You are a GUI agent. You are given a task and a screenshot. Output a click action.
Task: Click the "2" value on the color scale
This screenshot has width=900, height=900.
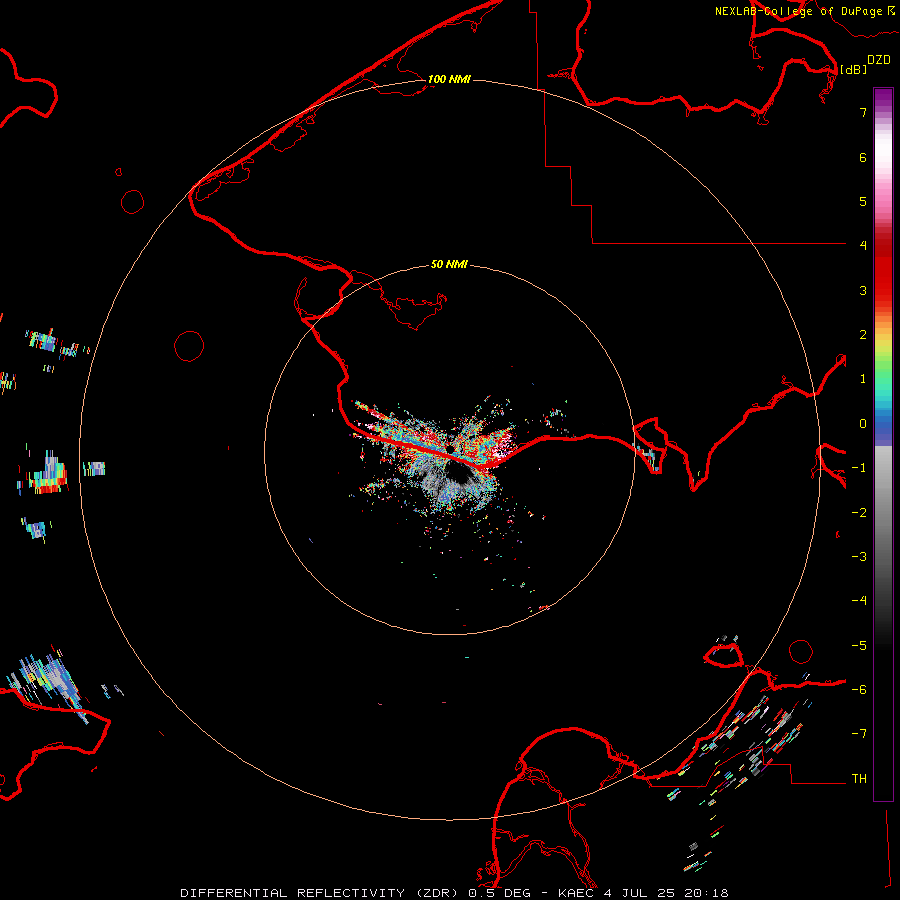pos(863,335)
